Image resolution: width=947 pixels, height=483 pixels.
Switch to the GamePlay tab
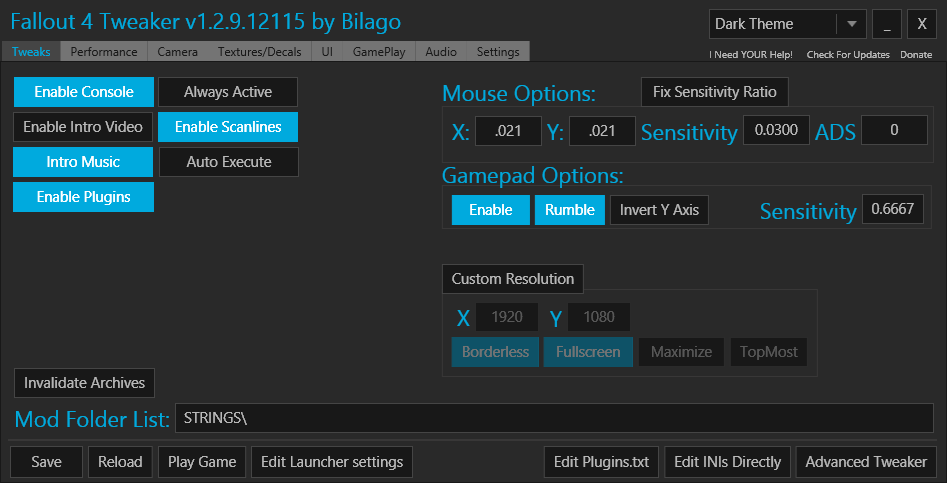click(379, 52)
